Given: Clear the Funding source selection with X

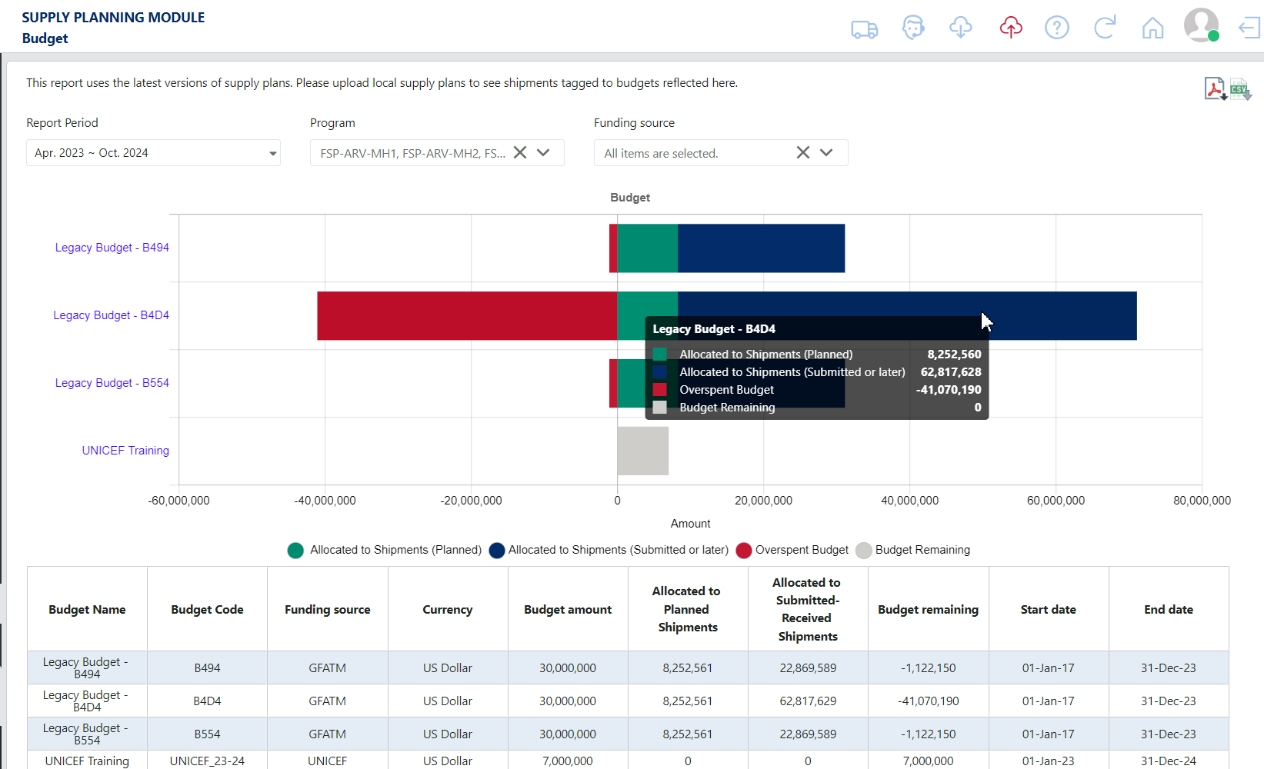Looking at the screenshot, I should tap(803, 152).
